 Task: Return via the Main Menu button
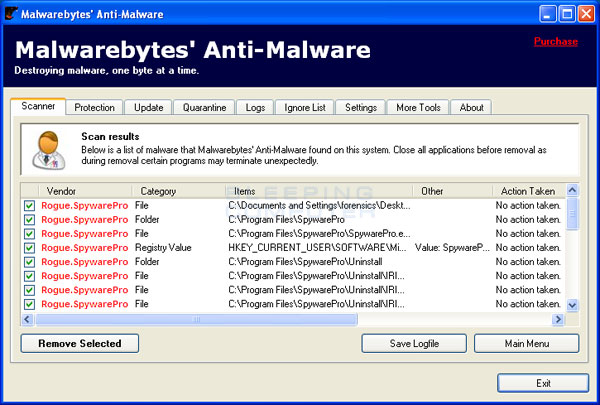[x=527, y=343]
